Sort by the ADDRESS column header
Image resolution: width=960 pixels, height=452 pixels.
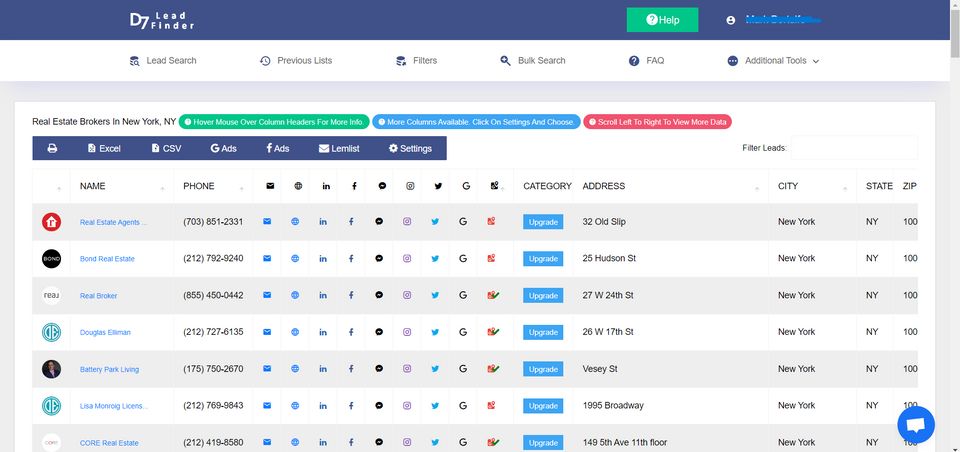coord(604,186)
